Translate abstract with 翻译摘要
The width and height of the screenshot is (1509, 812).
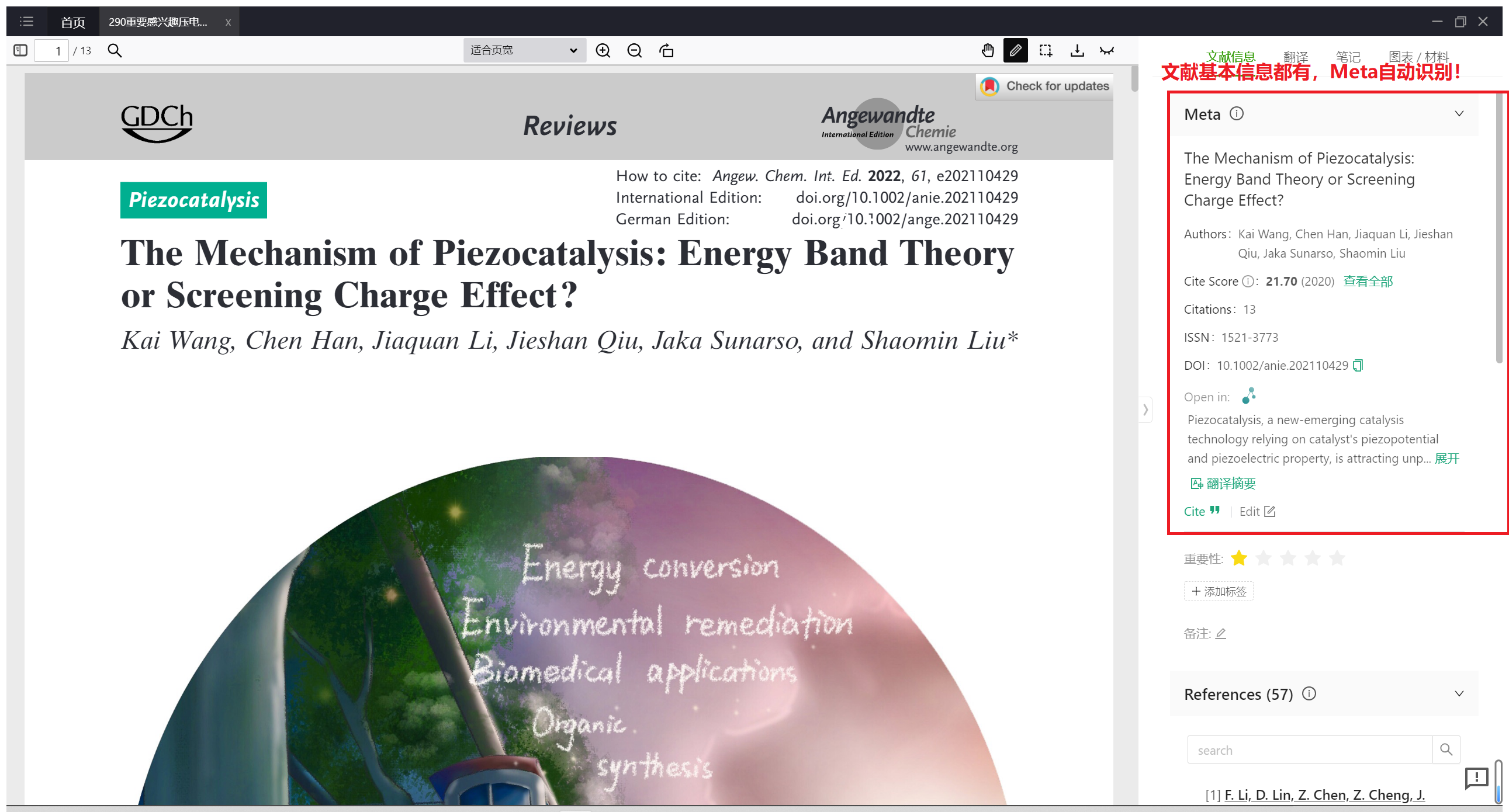tap(1223, 484)
